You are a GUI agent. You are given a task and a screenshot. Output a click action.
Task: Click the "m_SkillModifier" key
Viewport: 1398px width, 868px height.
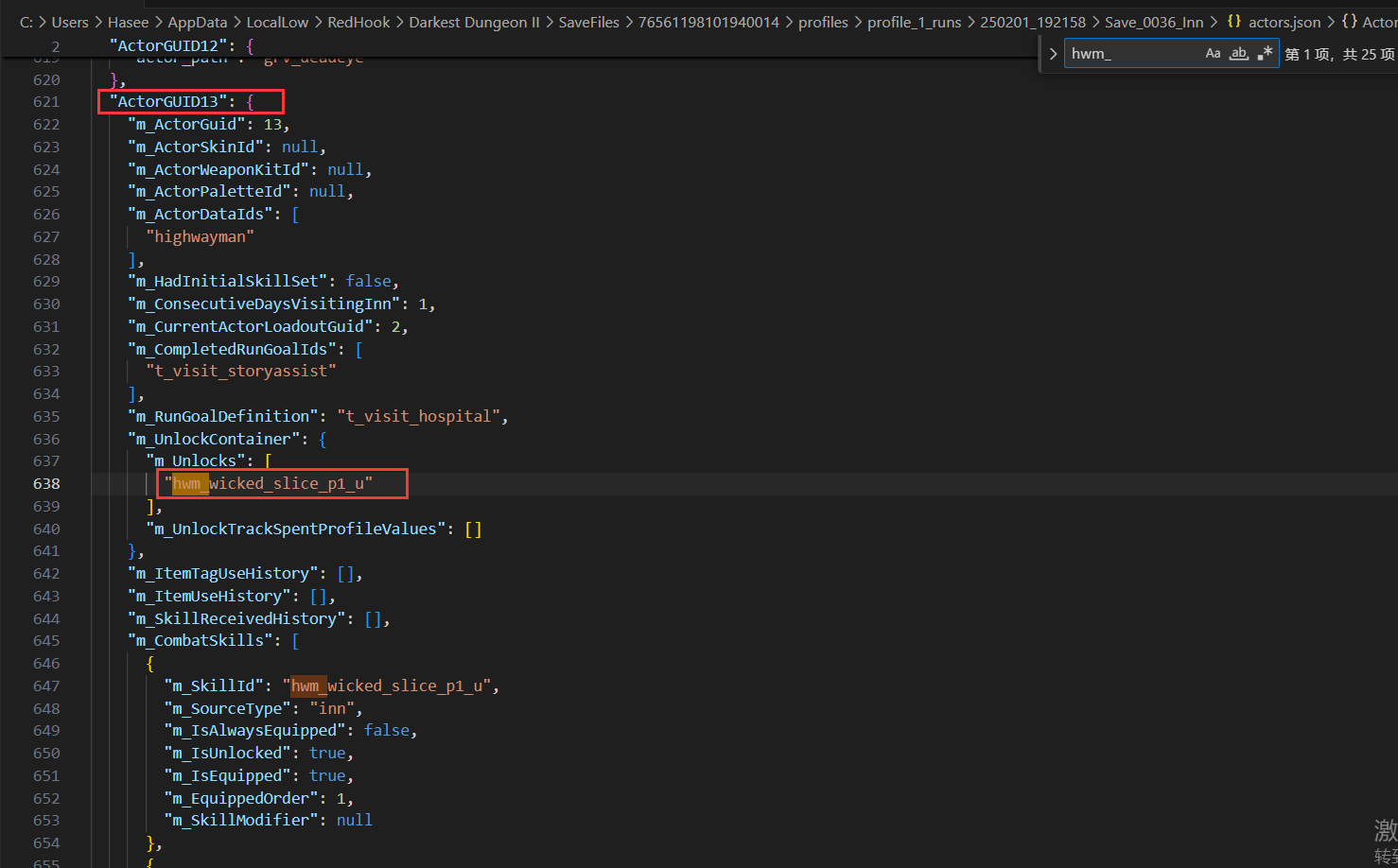(242, 821)
